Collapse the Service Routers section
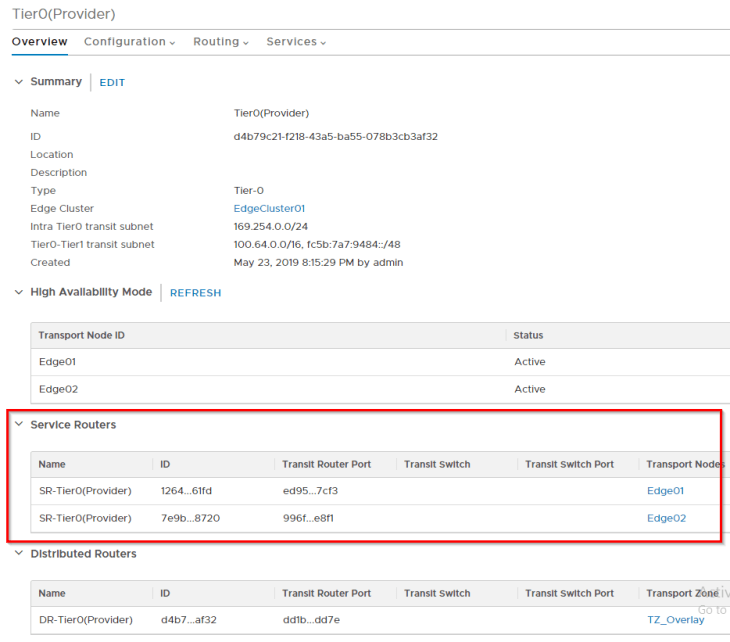 coord(18,425)
